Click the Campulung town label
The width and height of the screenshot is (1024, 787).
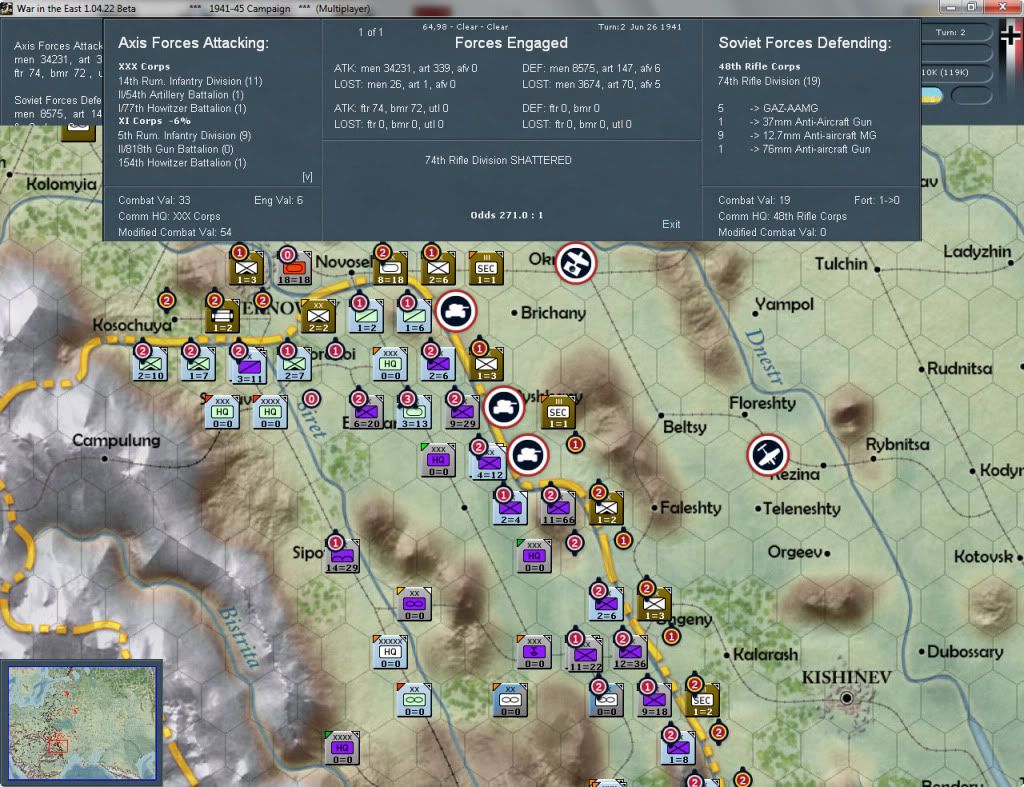(x=116, y=440)
